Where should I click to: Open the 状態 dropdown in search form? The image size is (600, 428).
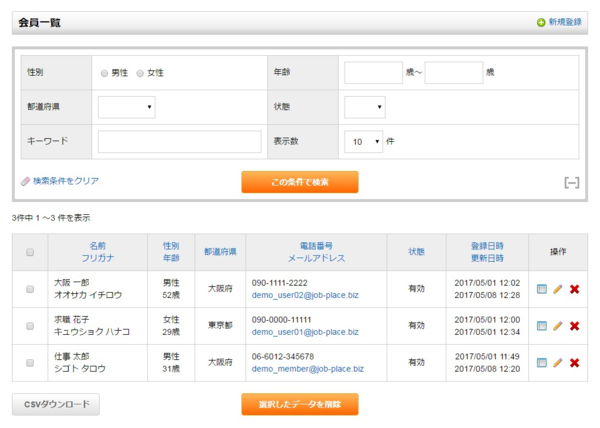pos(365,107)
